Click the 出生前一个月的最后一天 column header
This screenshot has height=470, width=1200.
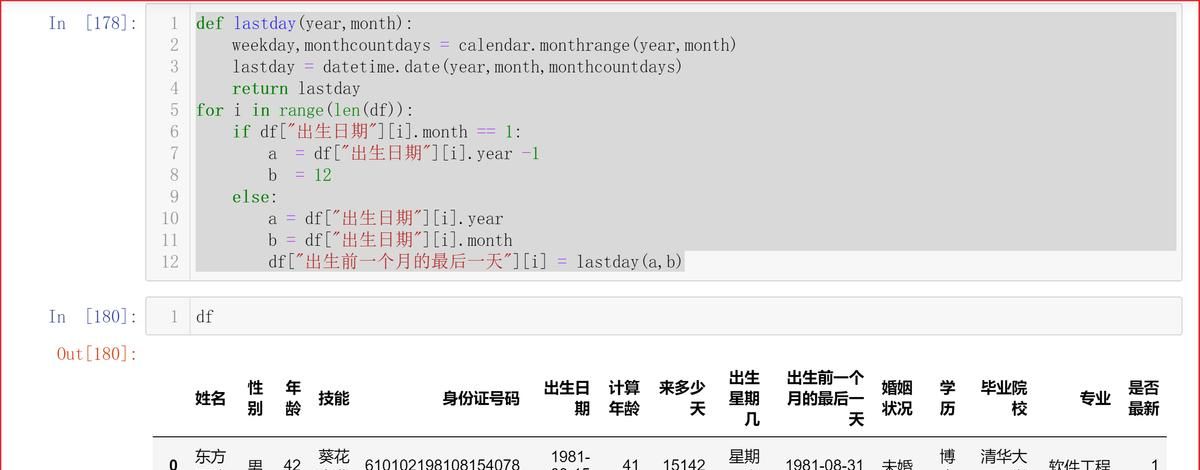coord(825,398)
